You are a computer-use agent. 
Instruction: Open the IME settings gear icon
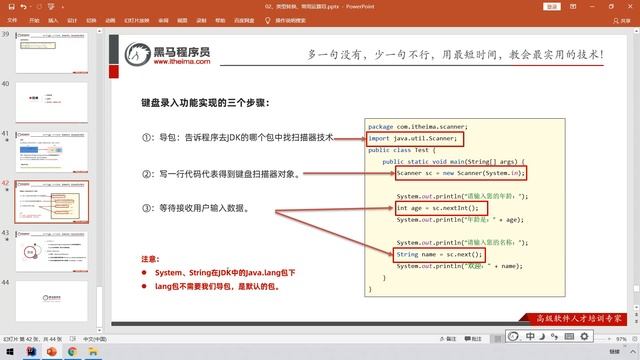(584, 336)
